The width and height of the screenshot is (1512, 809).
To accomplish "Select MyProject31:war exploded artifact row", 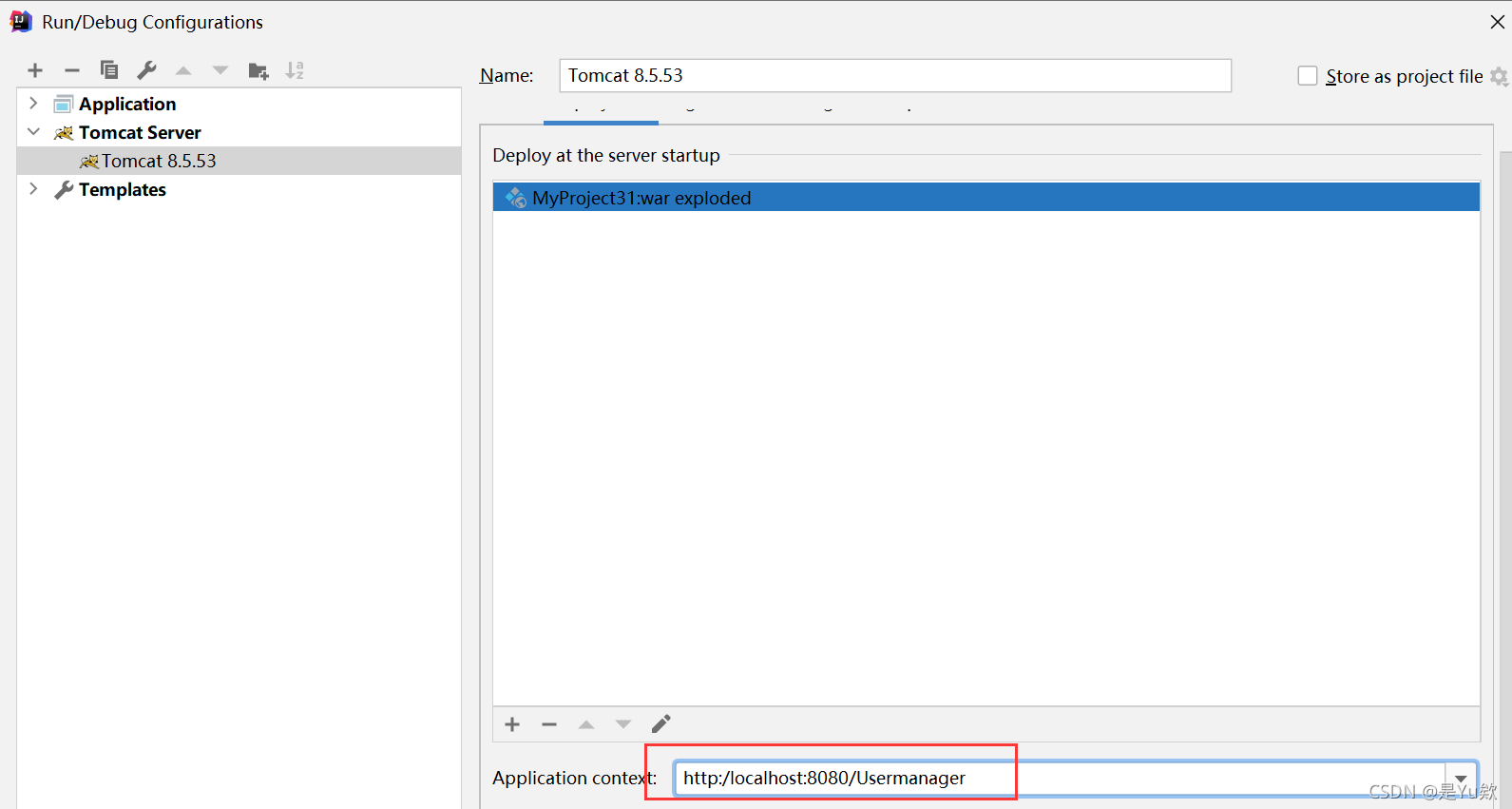I will tap(986, 197).
